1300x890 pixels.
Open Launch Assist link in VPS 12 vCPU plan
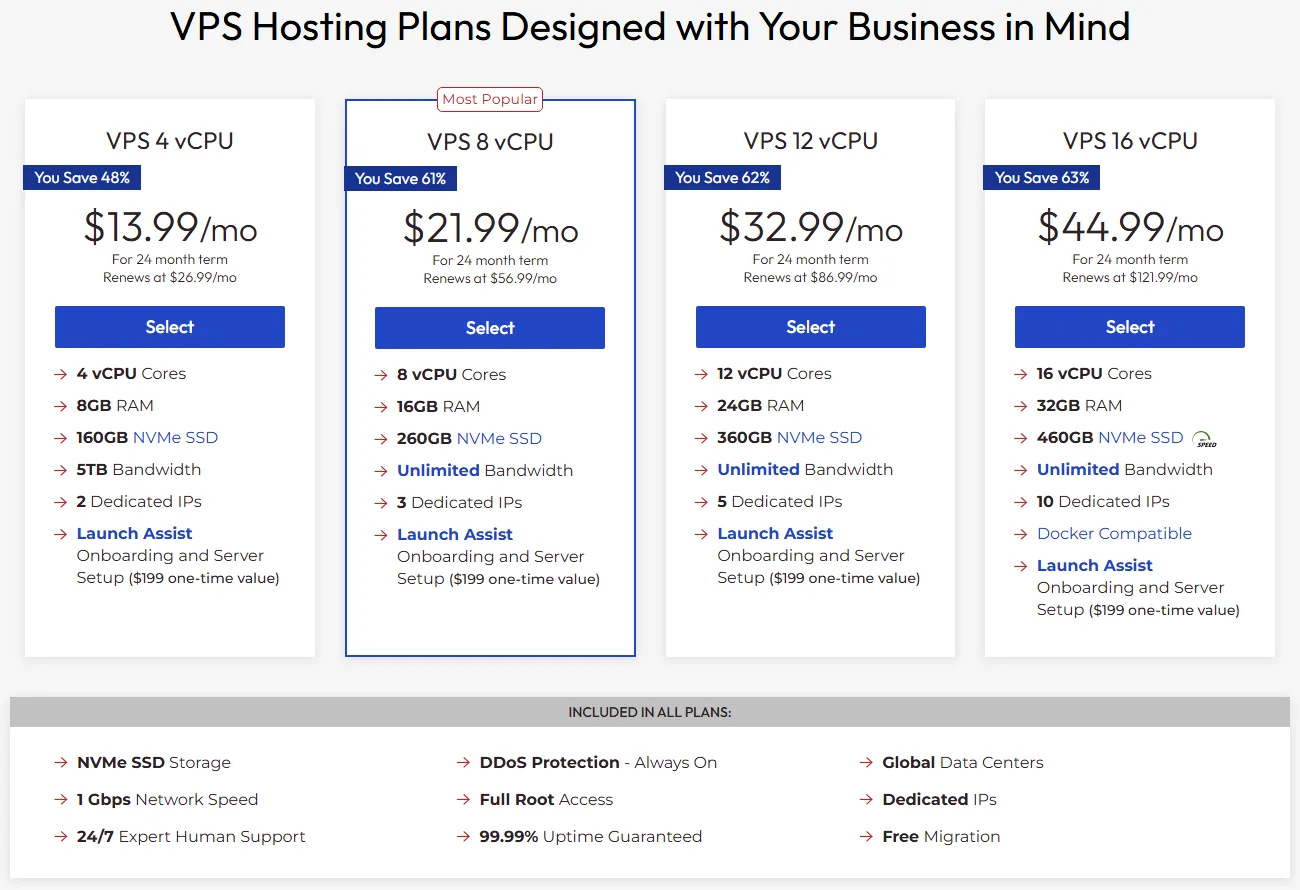[x=775, y=534]
